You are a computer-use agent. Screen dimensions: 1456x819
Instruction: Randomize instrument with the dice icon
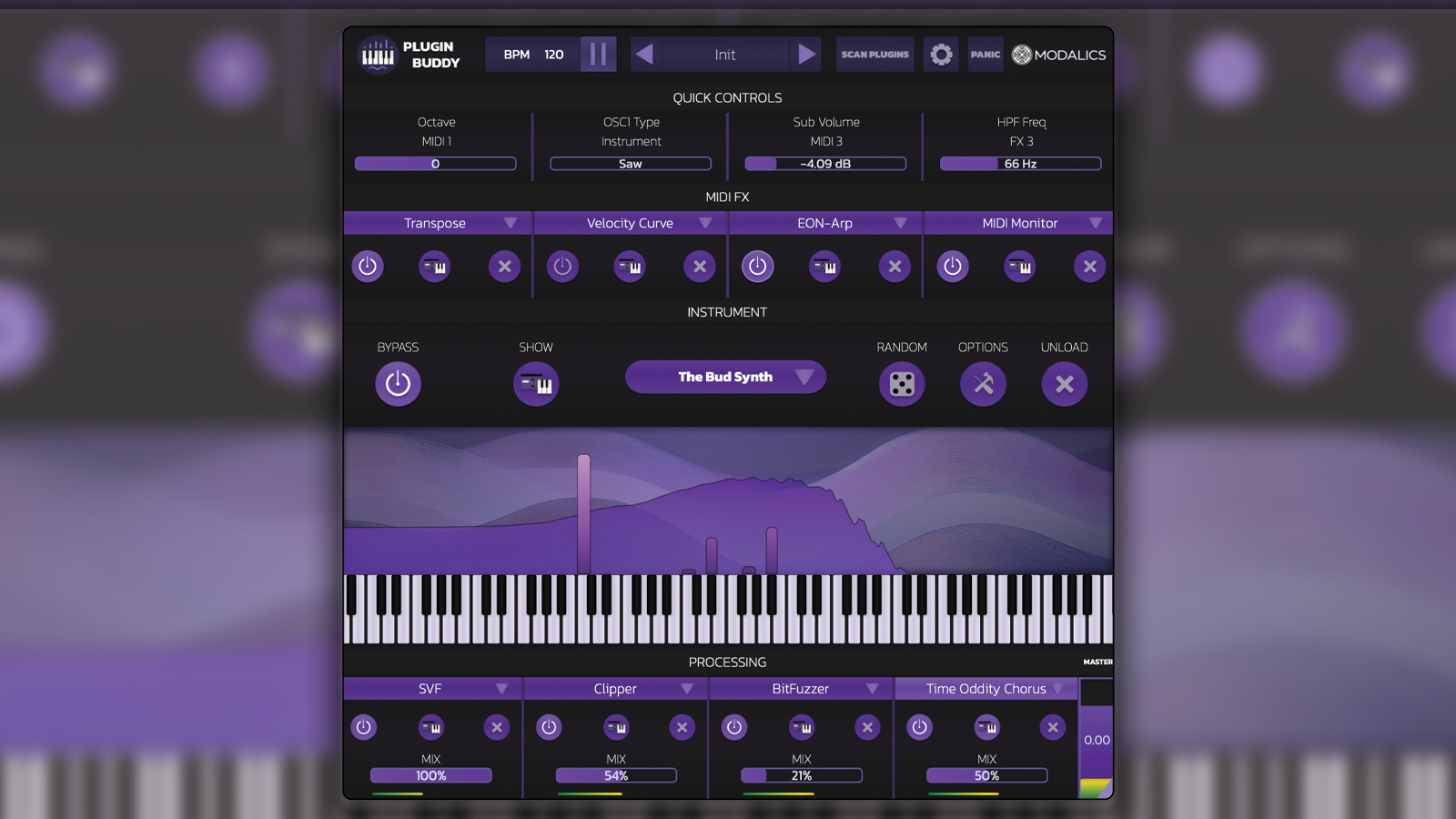tap(902, 384)
